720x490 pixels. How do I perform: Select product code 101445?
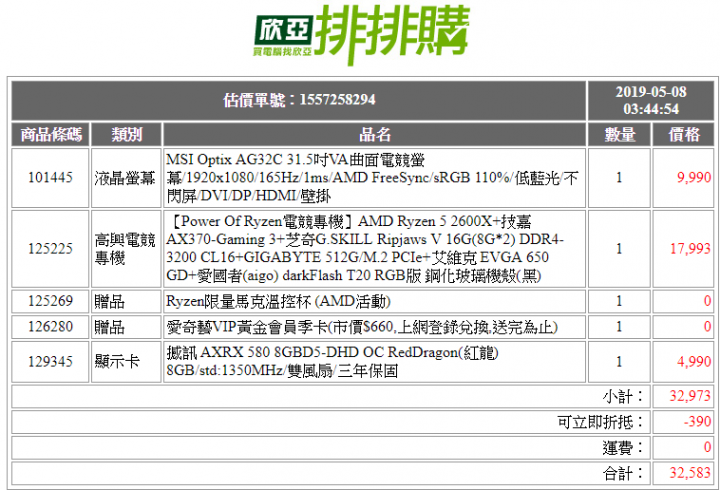click(x=51, y=178)
